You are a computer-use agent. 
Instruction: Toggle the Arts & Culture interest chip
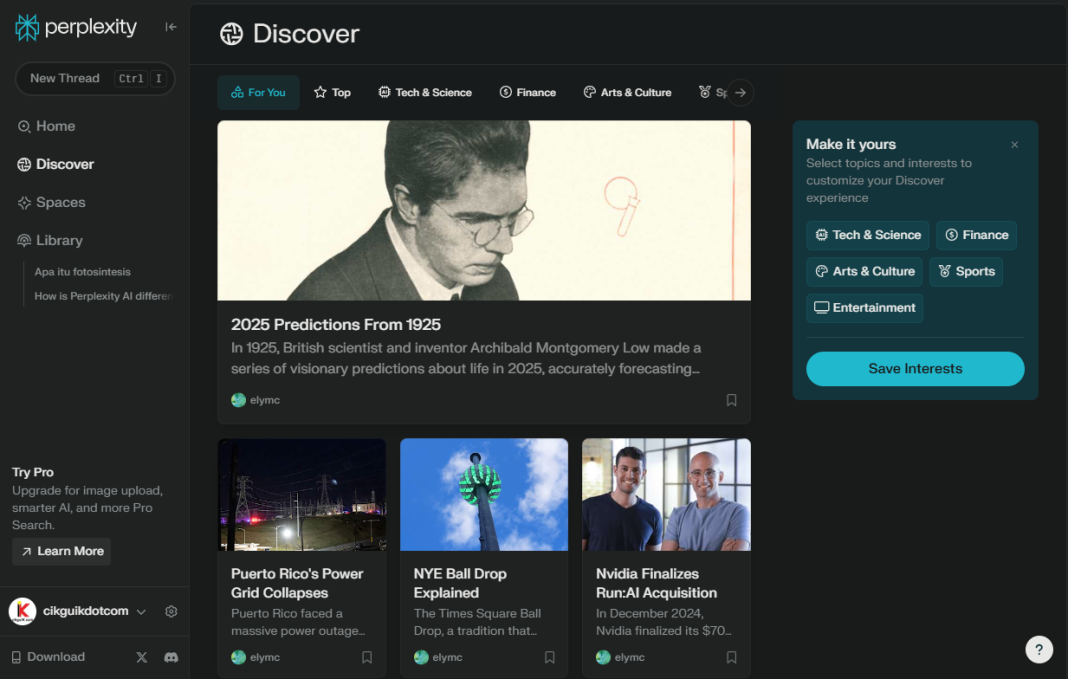864,271
